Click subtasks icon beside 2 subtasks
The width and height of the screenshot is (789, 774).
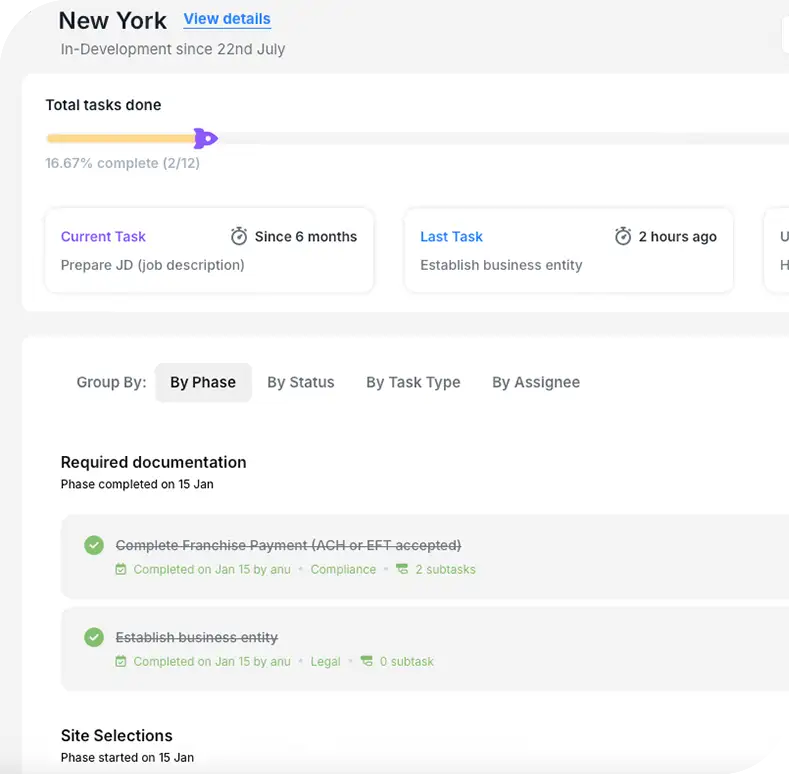pyautogui.click(x=402, y=569)
